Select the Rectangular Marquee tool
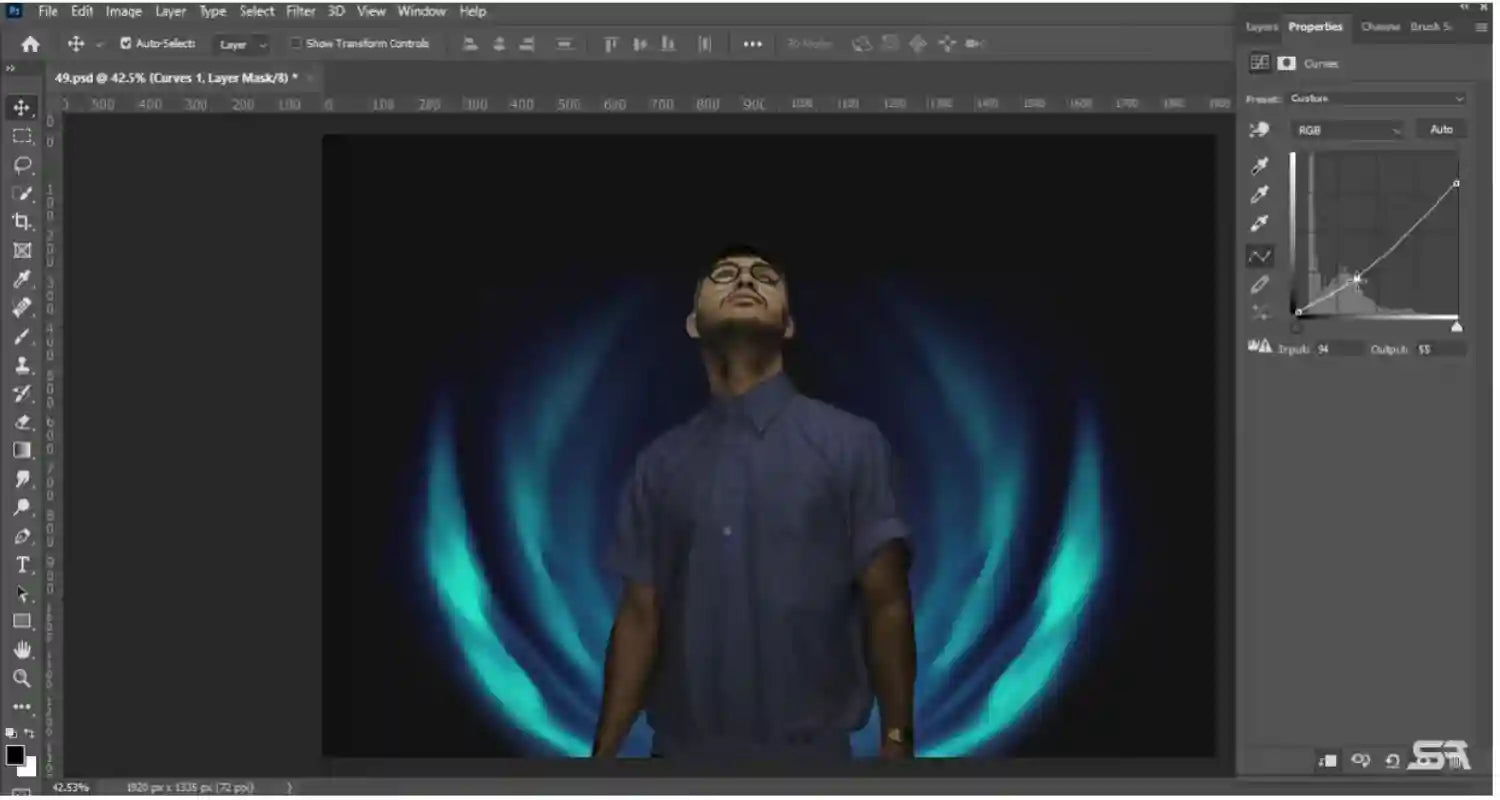Screen dimensions: 1500x800 tap(22, 136)
